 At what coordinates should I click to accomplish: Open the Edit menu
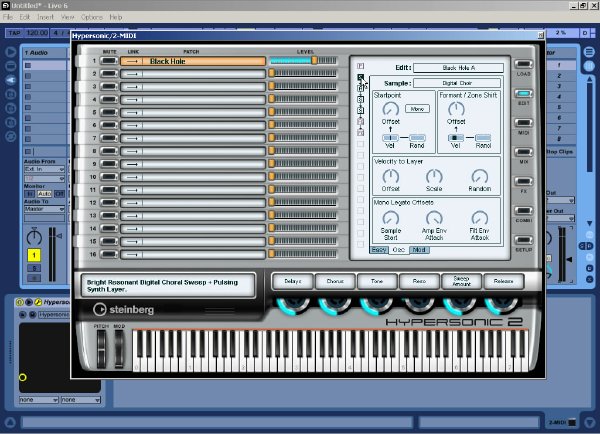pos(25,17)
